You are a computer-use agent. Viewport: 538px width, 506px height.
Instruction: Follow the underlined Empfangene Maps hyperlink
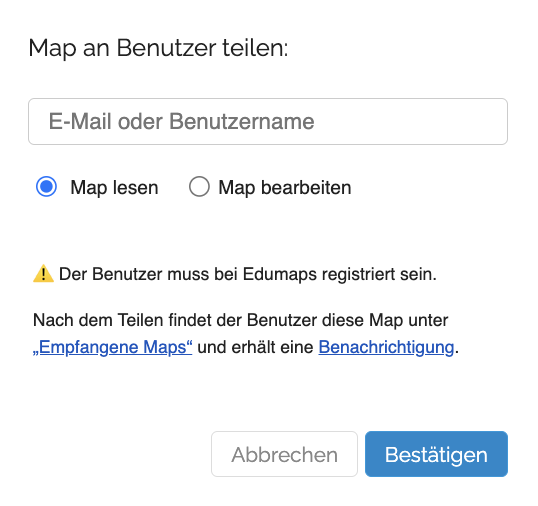click(x=113, y=347)
